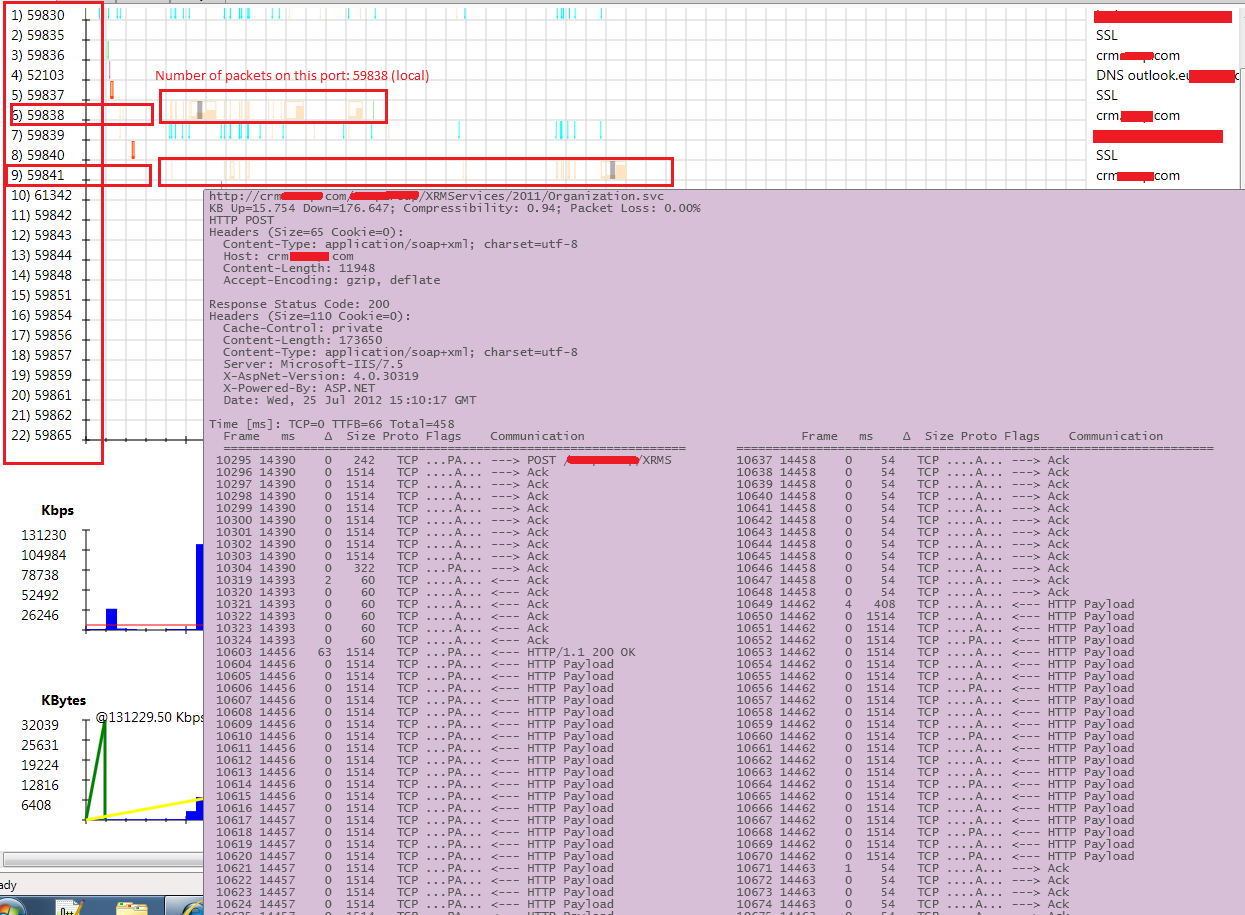Select port row 14) 59848
This screenshot has width=1245, height=915.
42,275
